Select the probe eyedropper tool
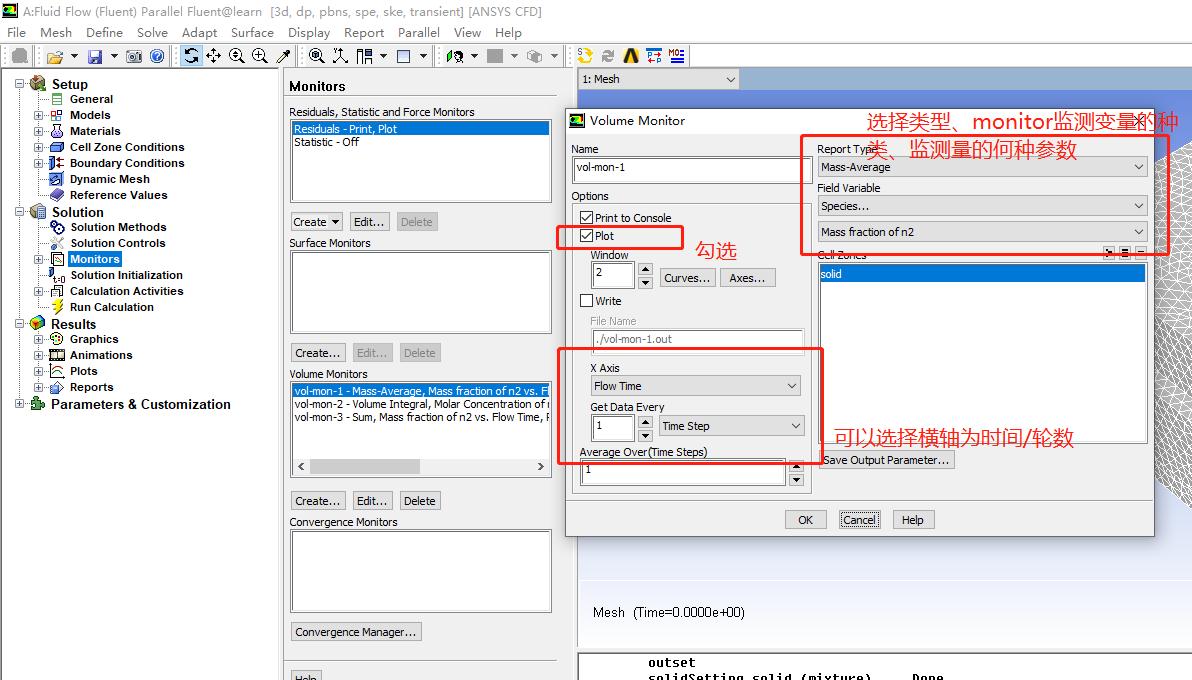Screen dimensions: 1192x680 click(283, 56)
